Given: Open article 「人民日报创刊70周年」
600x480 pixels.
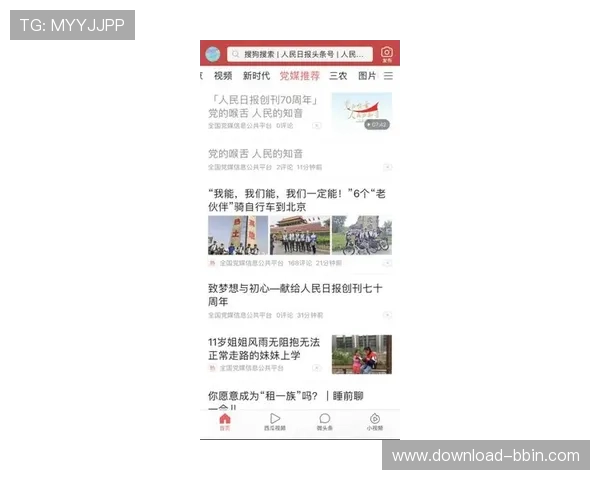Looking at the screenshot, I should point(264,106).
